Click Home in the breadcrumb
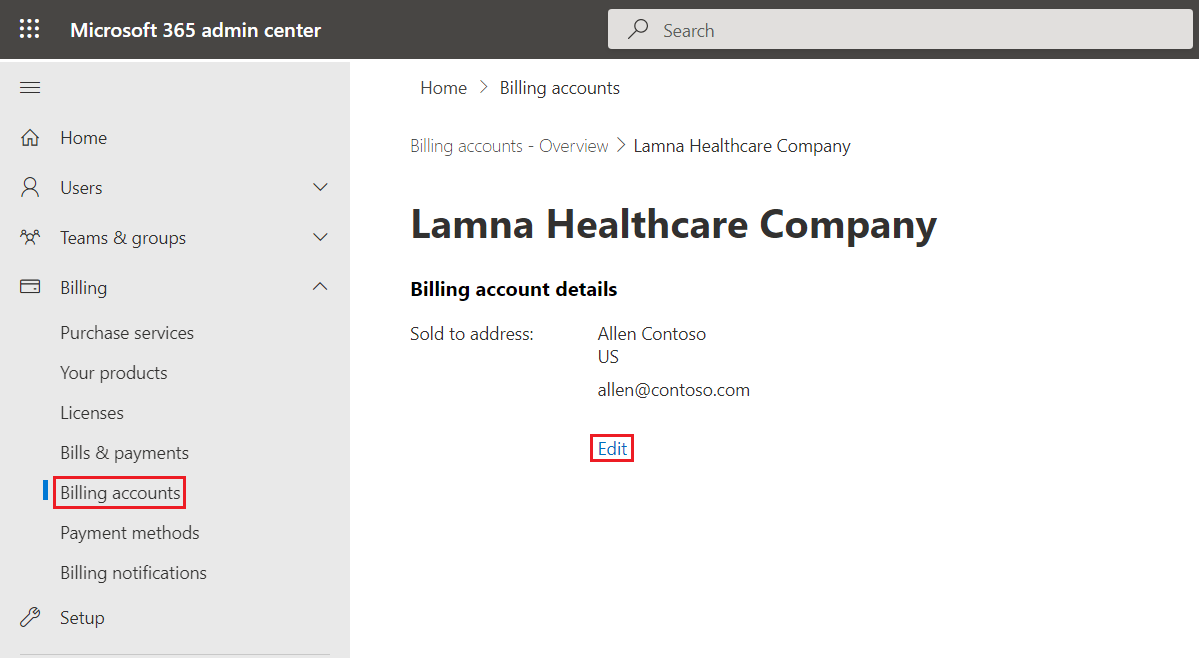 [444, 88]
